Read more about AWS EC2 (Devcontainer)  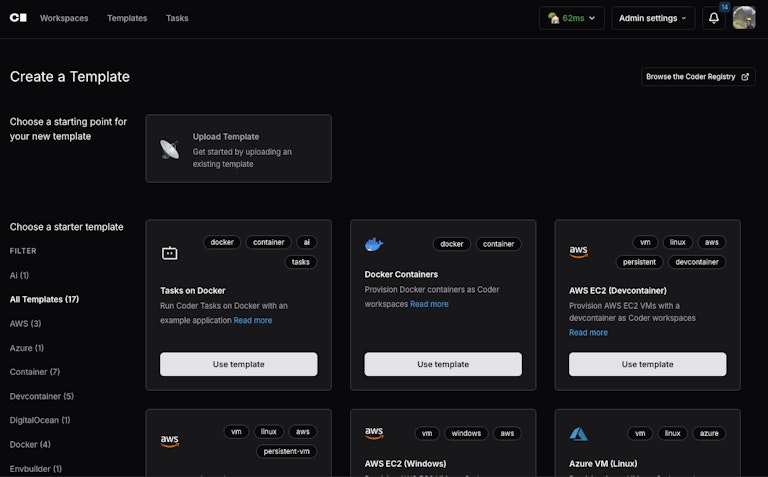tap(588, 333)
